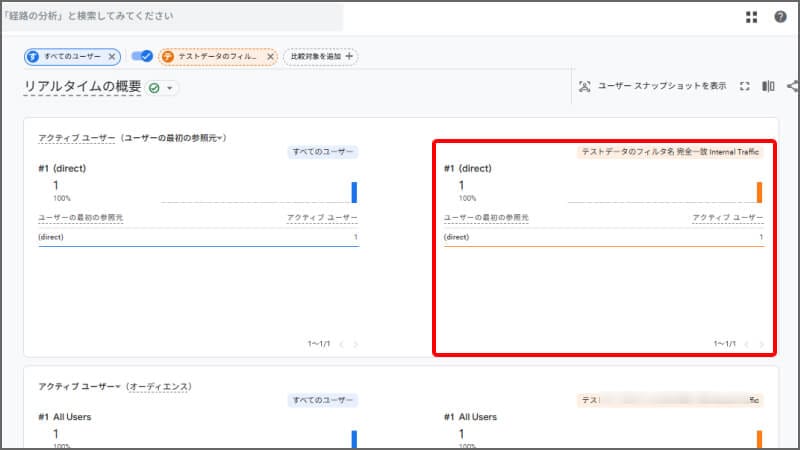Select the すべてのユーザー comparison chip
This screenshot has width=800, height=450.
70,57
